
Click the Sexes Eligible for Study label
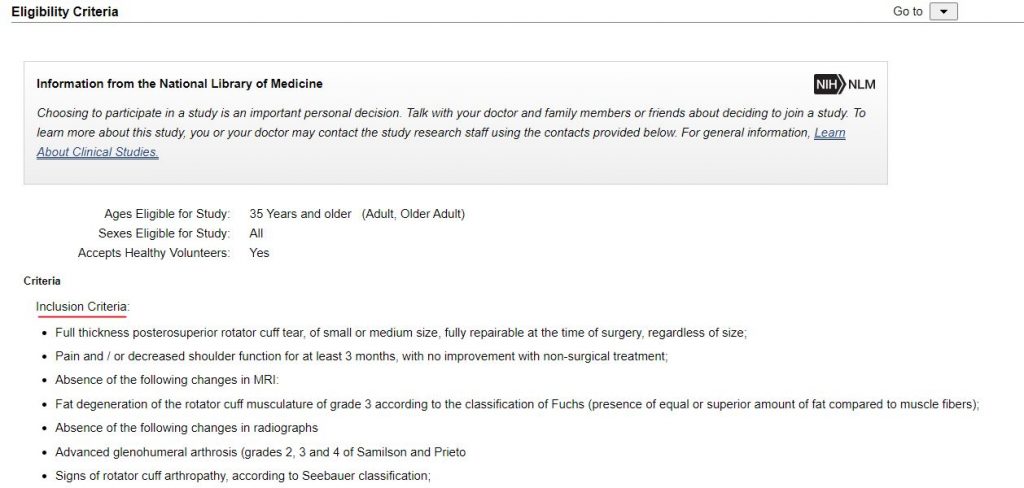pos(164,233)
